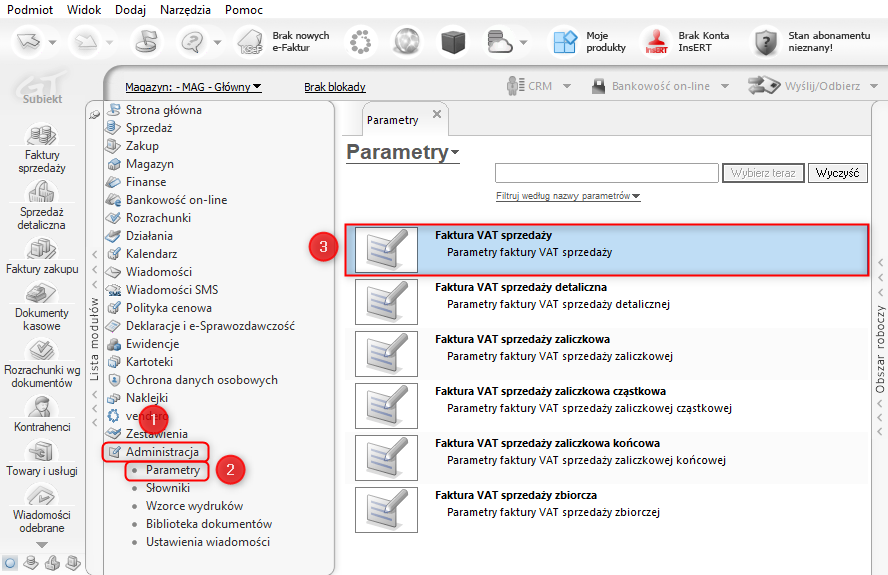Screen dimensions: 888x575
Task: Click the Brak blokady link
Action: click(335, 87)
